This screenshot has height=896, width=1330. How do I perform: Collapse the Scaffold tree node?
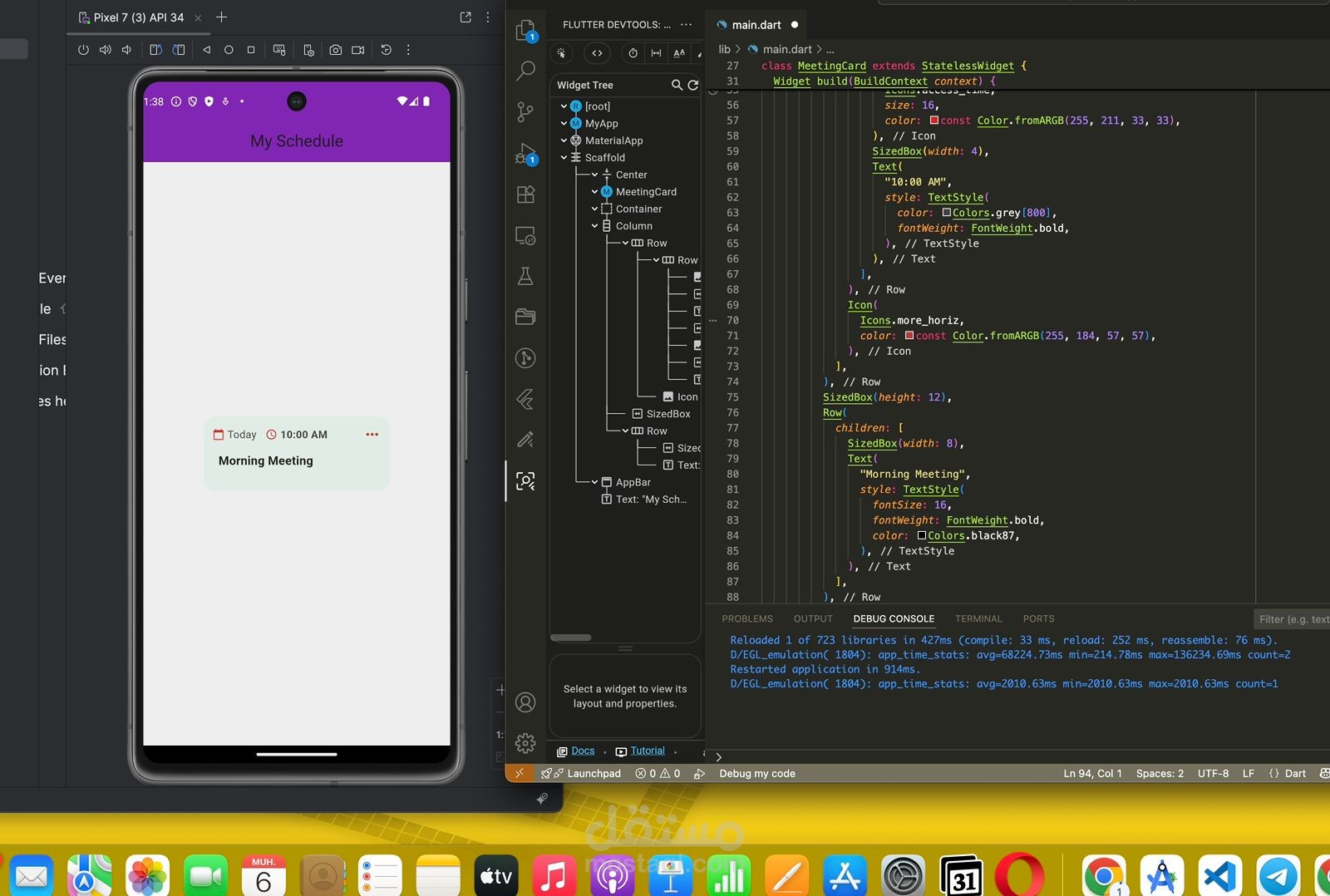click(564, 157)
